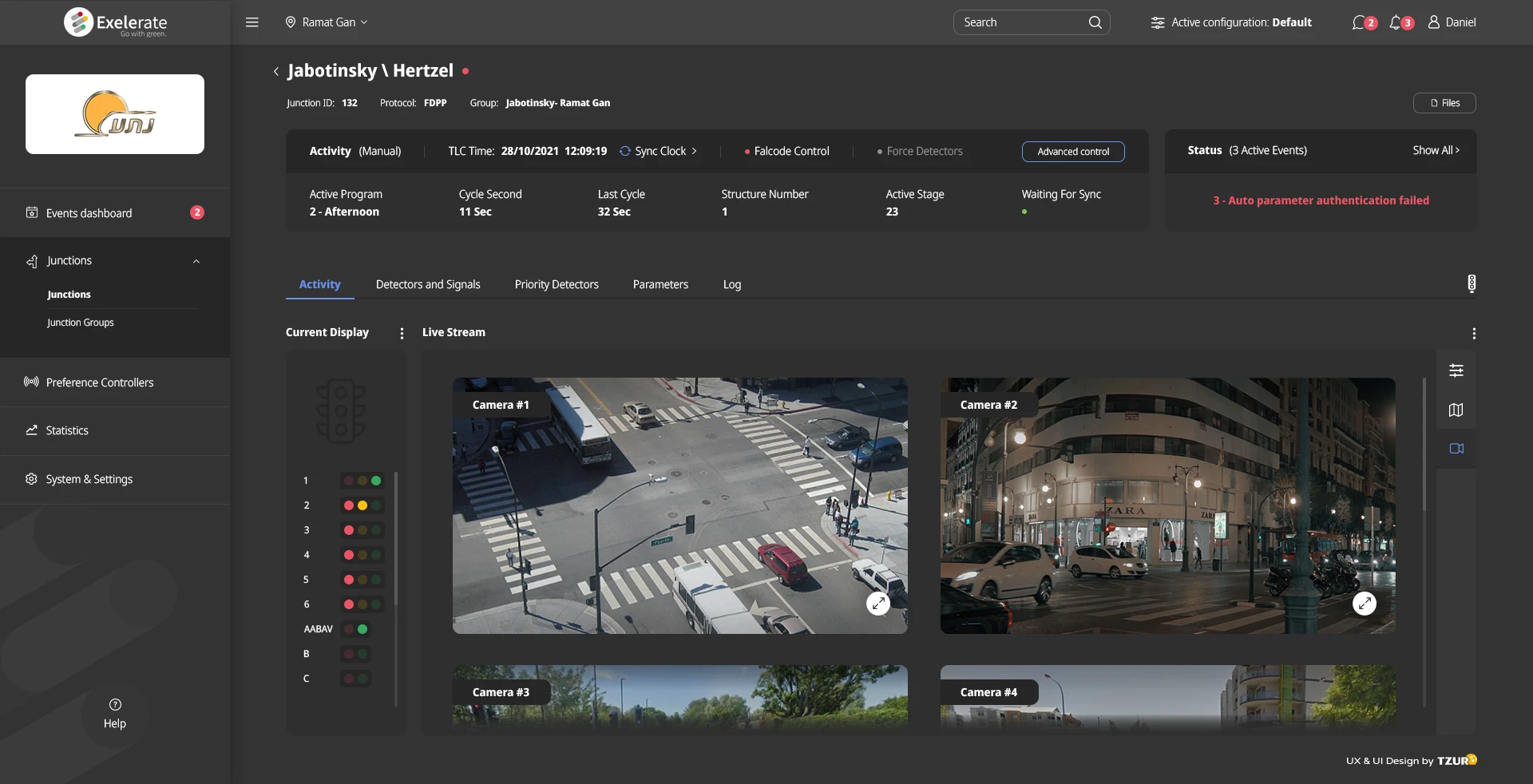Click signal group B lights
The image size is (1533, 784).
[x=356, y=654]
